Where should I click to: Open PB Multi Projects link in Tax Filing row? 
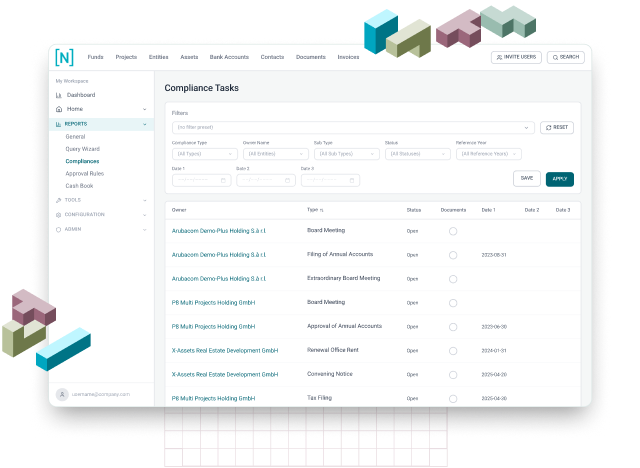click(213, 399)
